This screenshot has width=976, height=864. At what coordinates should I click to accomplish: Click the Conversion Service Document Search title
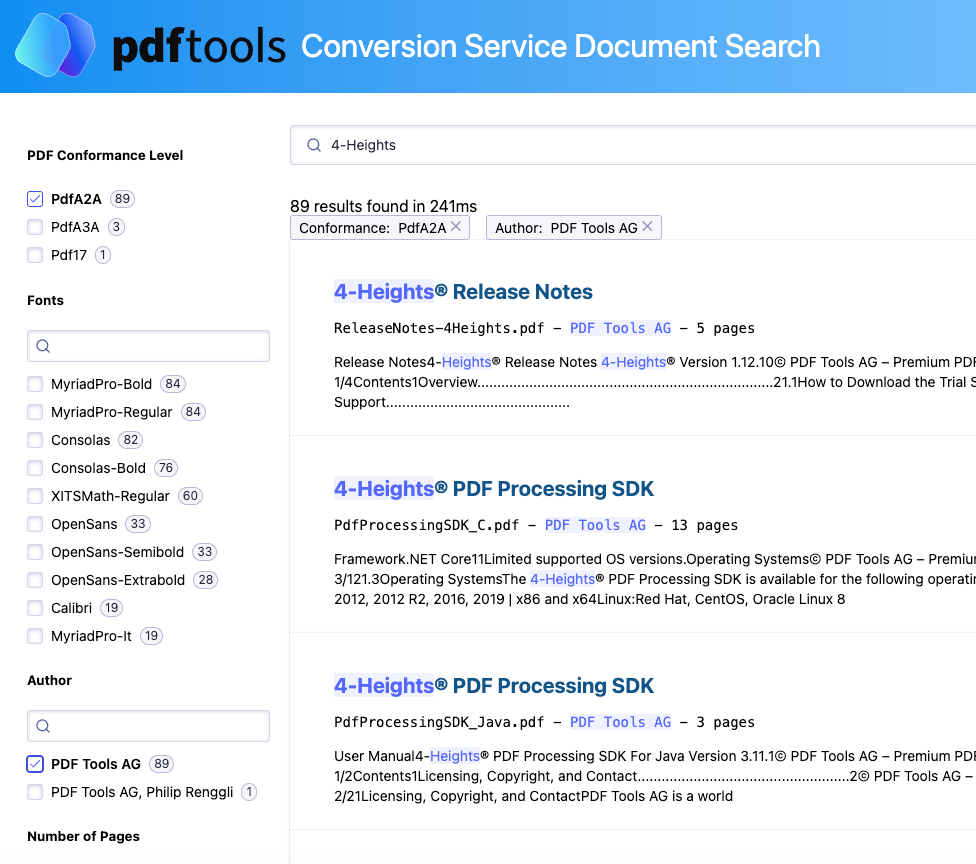point(561,46)
